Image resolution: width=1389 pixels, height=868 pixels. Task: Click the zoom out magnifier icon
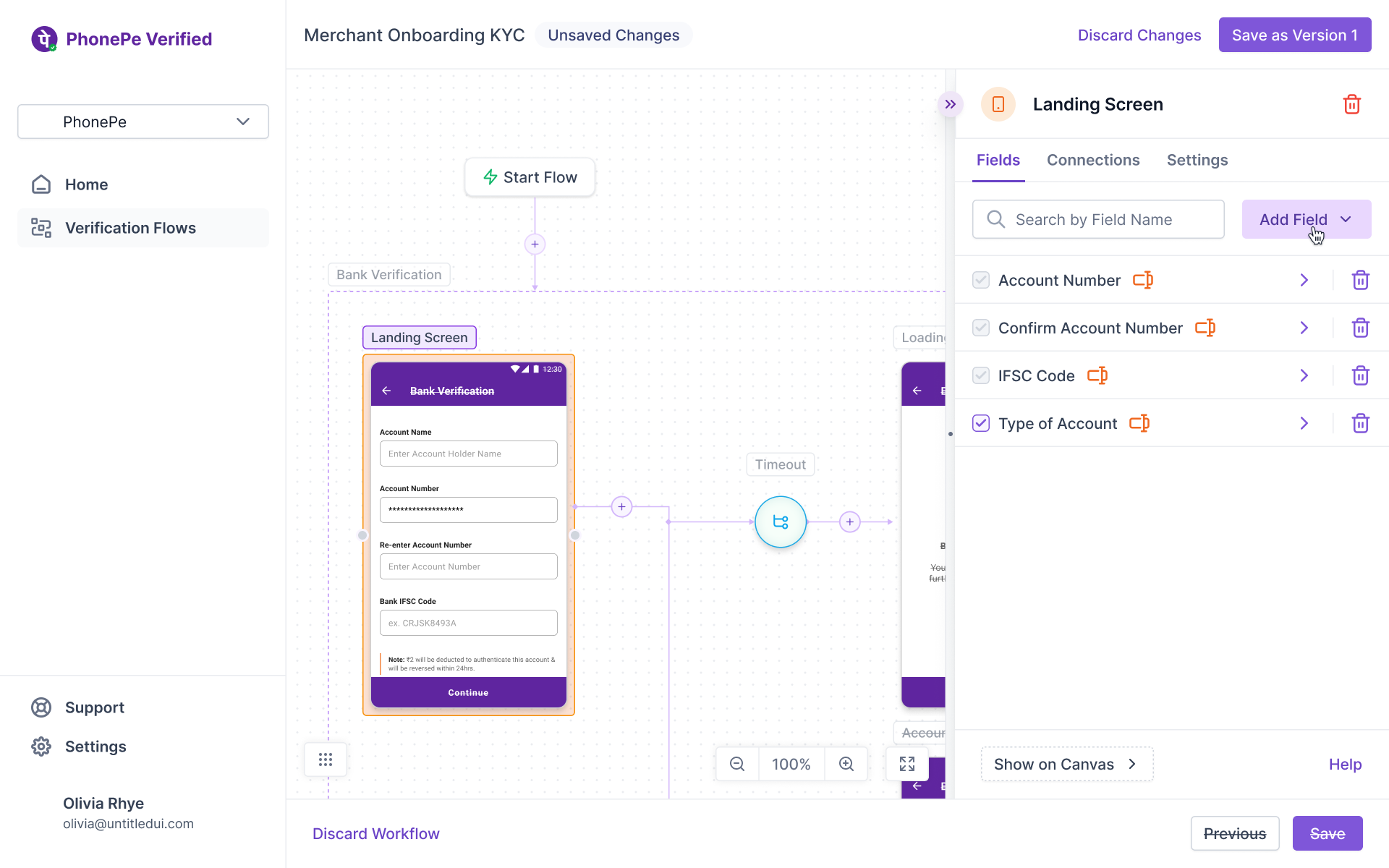736,764
